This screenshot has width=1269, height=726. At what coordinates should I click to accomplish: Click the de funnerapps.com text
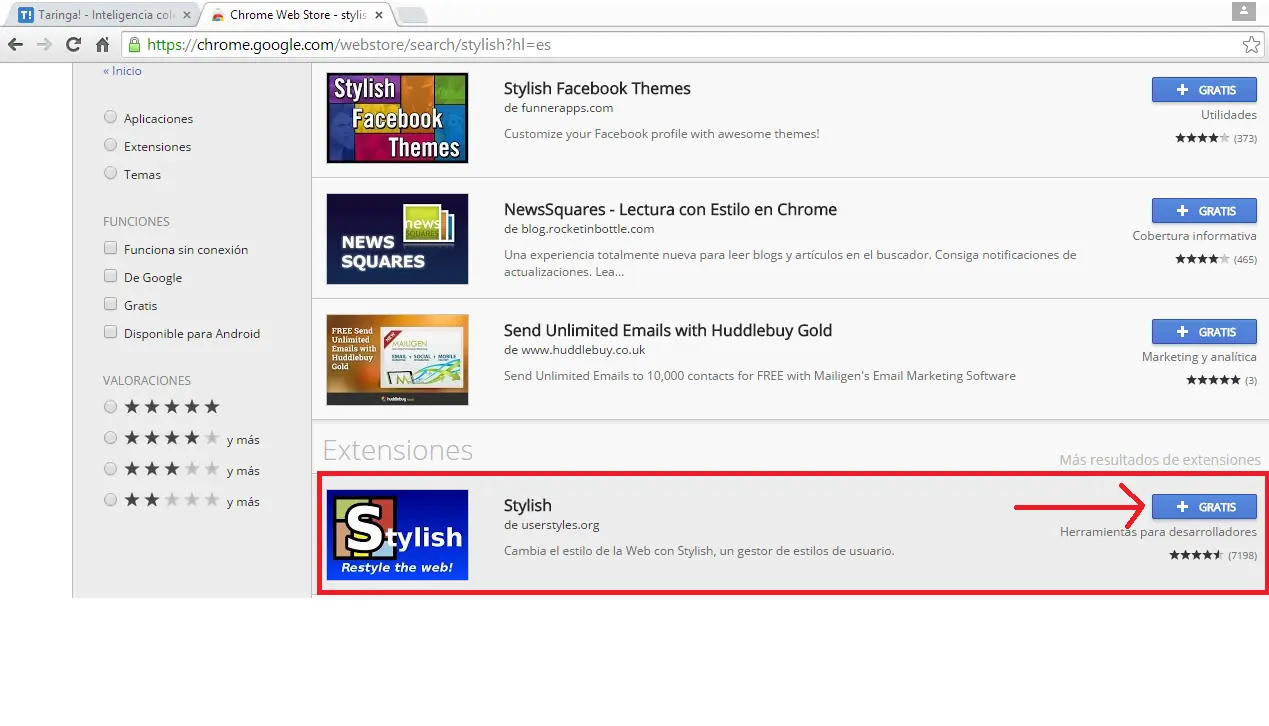(x=558, y=108)
